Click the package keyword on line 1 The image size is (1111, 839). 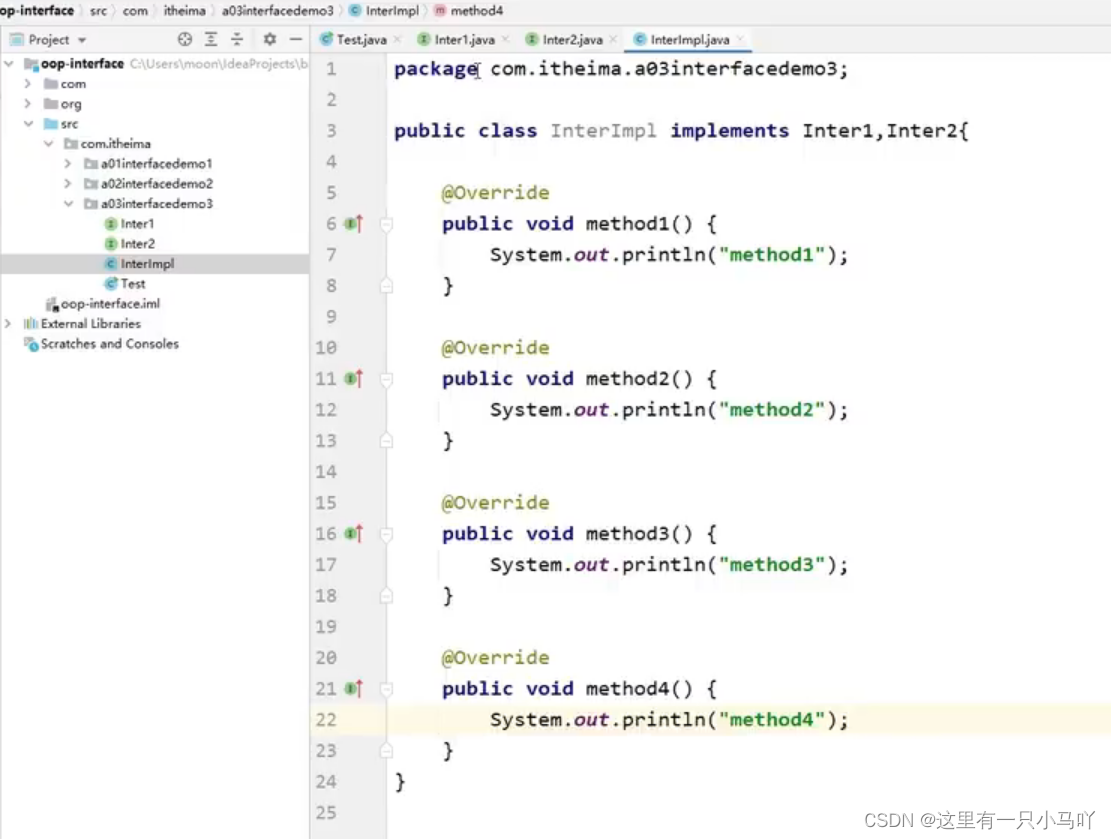[436, 69]
